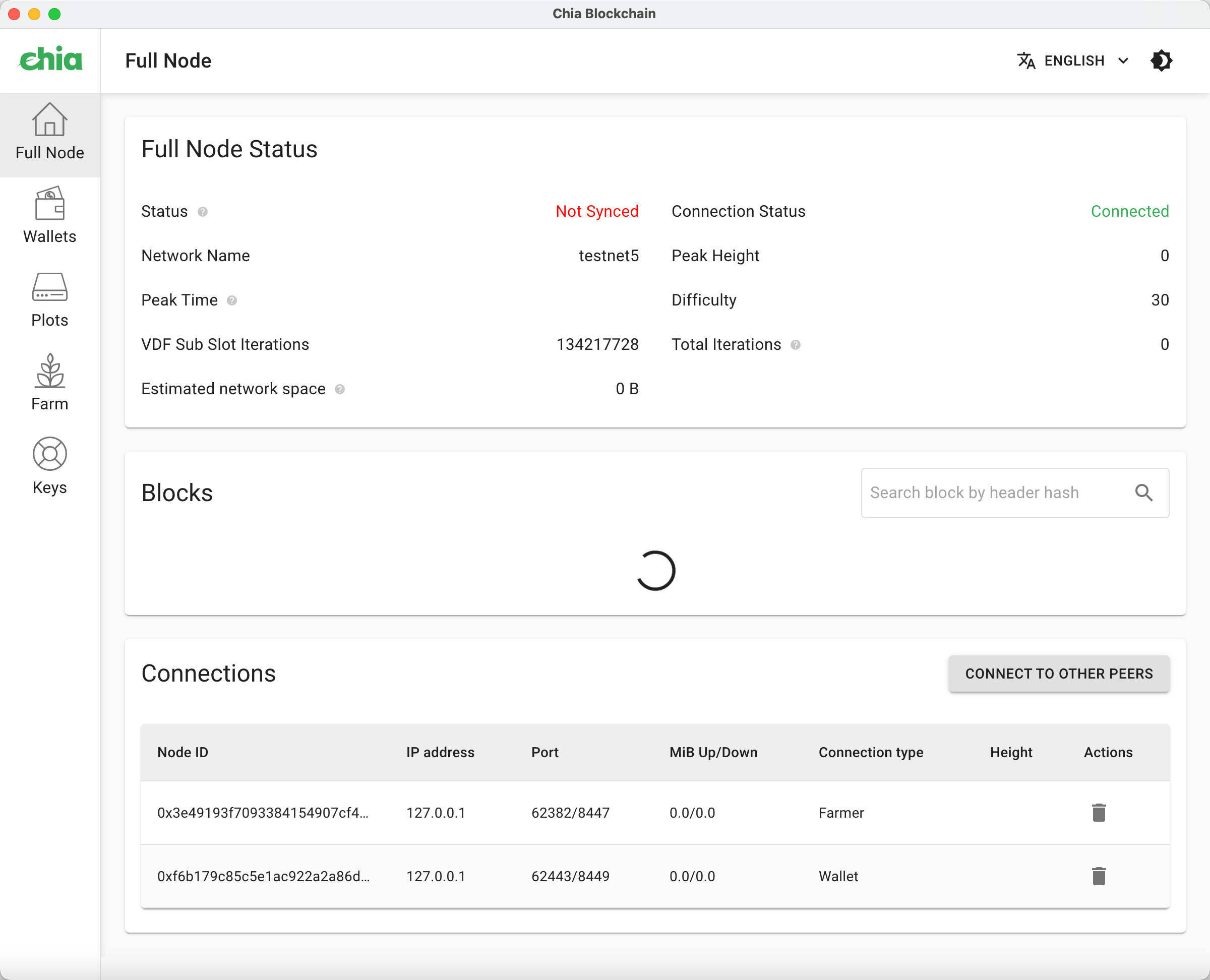Image resolution: width=1210 pixels, height=980 pixels.
Task: Click the Port column header
Action: point(545,753)
